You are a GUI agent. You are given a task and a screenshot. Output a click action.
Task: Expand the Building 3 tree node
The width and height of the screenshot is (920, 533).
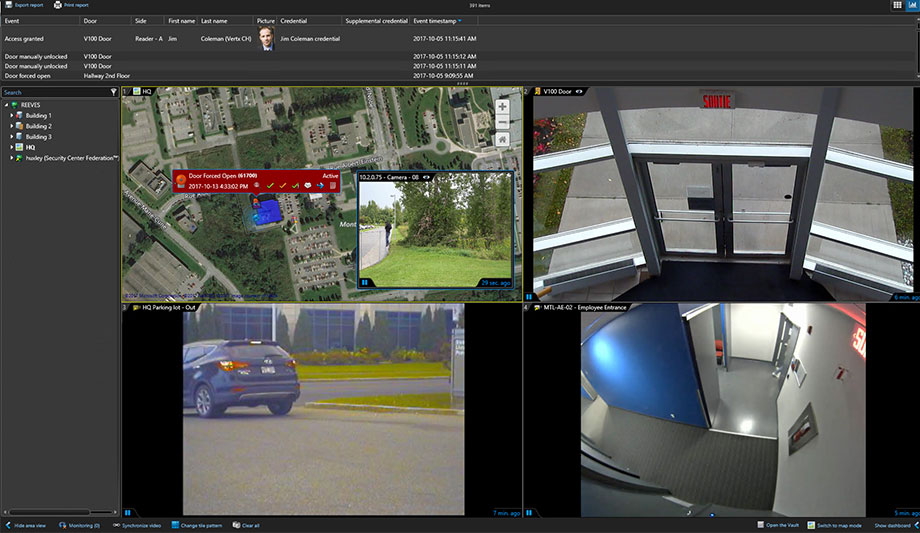12,137
